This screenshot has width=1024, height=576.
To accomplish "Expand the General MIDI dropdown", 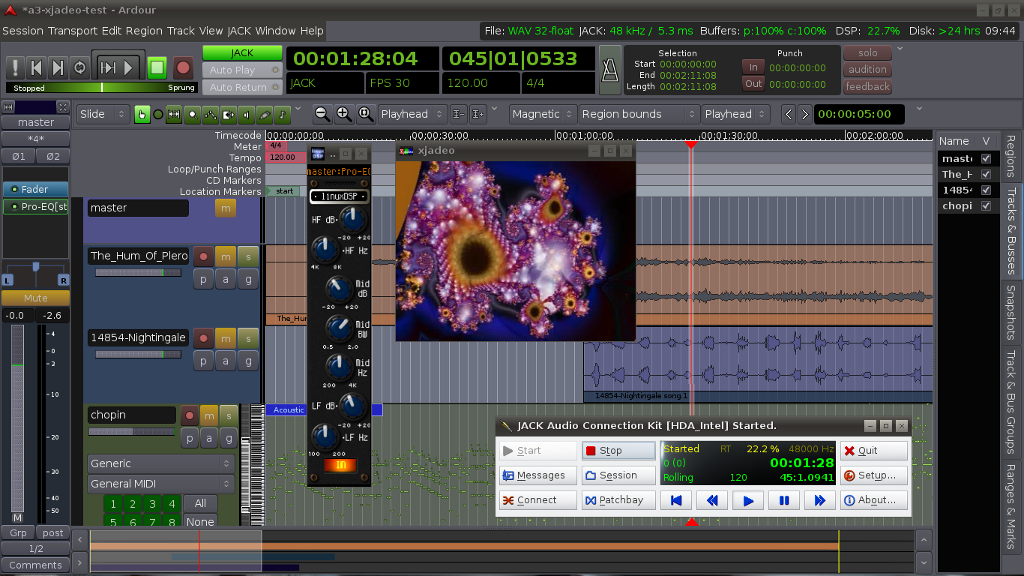I will point(160,484).
